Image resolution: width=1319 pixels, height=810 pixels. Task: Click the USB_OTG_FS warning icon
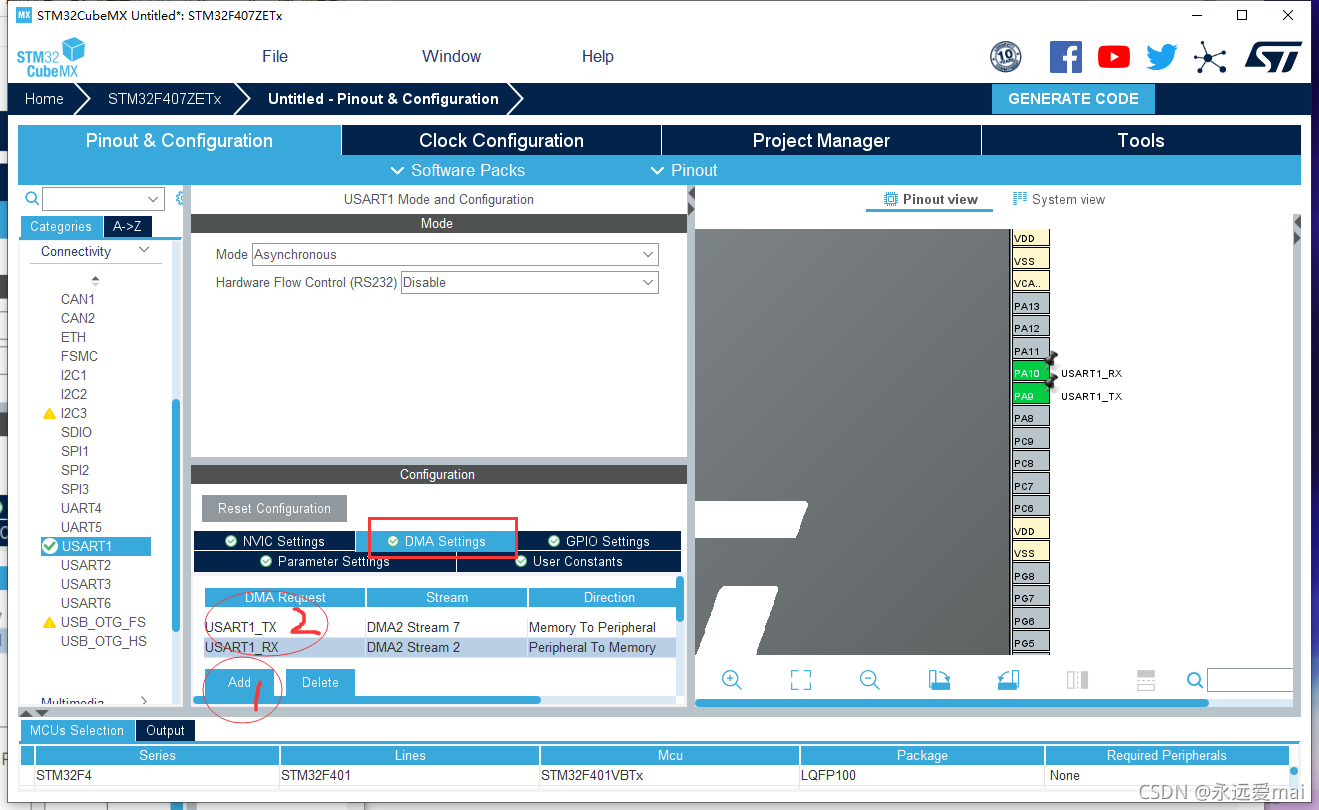point(49,622)
